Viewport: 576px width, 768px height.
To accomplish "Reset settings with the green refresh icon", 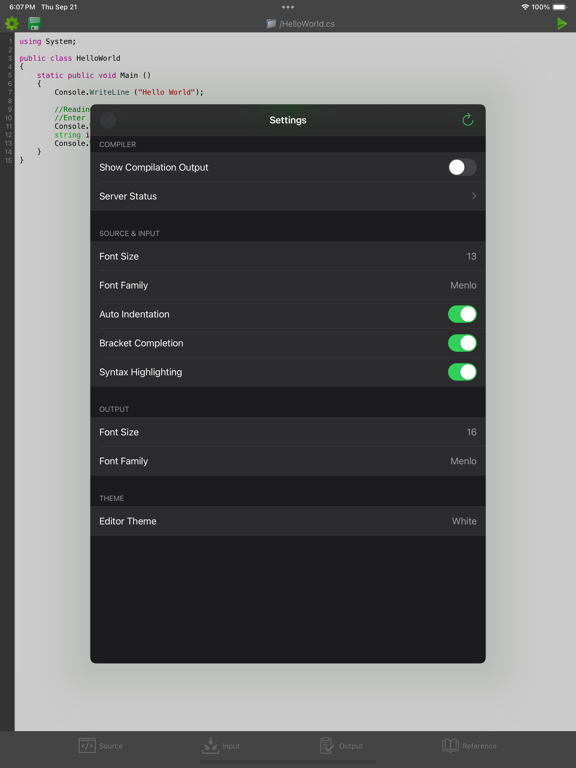I will coord(468,120).
